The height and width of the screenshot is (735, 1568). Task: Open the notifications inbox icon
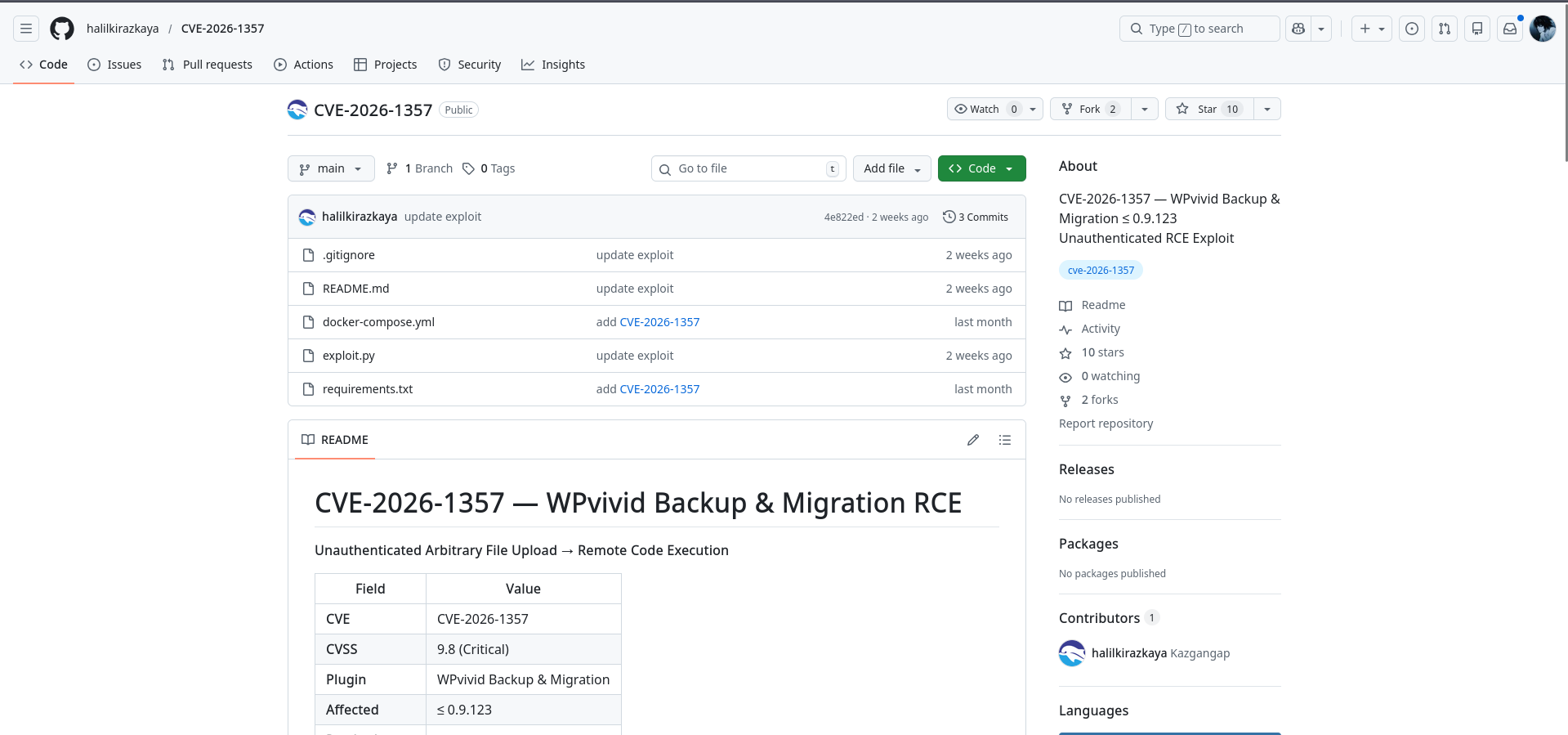pyautogui.click(x=1510, y=29)
